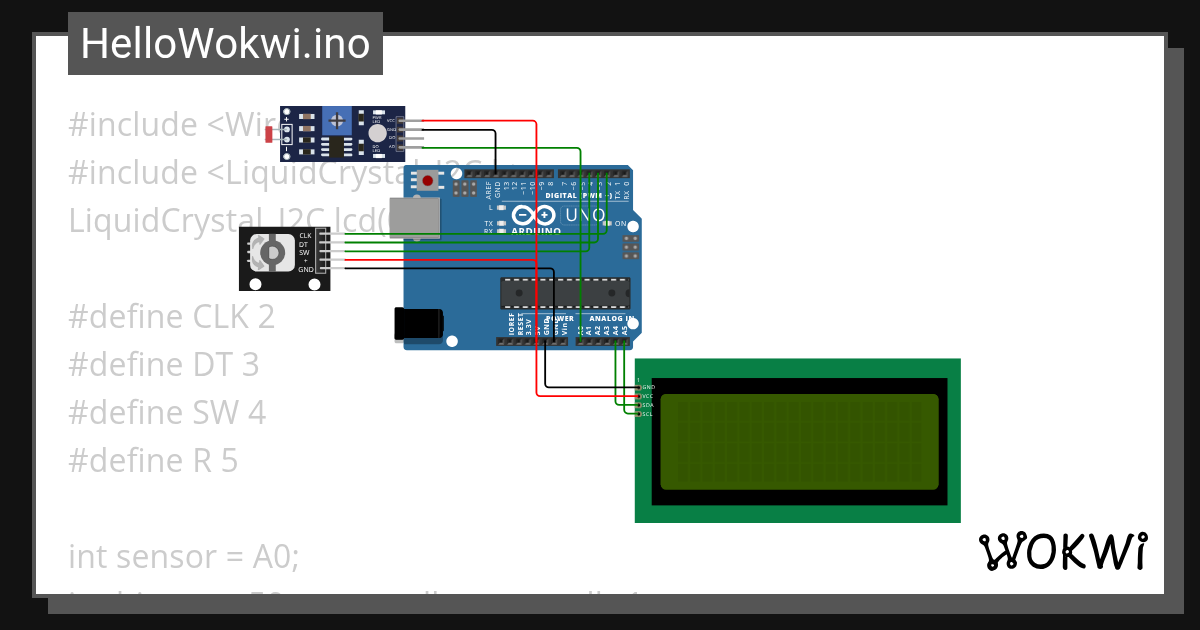Select the HelloWokwi.ino sketch tab
This screenshot has width=1200, height=630.
pos(225,43)
